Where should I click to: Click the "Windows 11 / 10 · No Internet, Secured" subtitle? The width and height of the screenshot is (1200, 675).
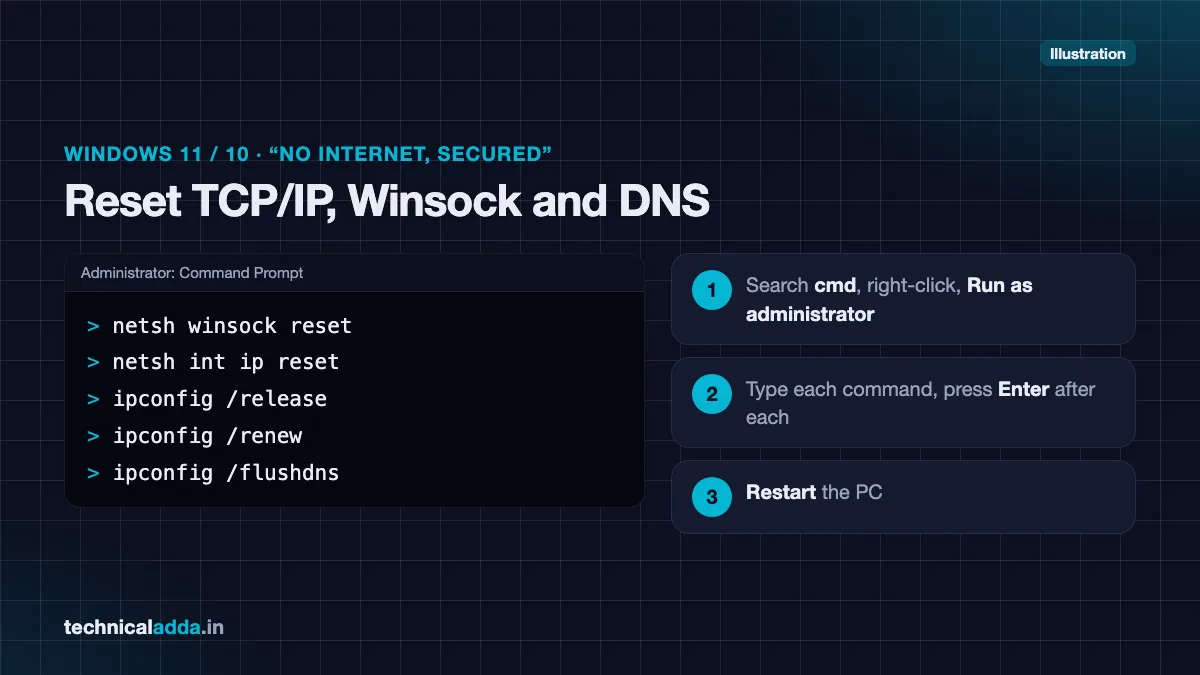(308, 154)
